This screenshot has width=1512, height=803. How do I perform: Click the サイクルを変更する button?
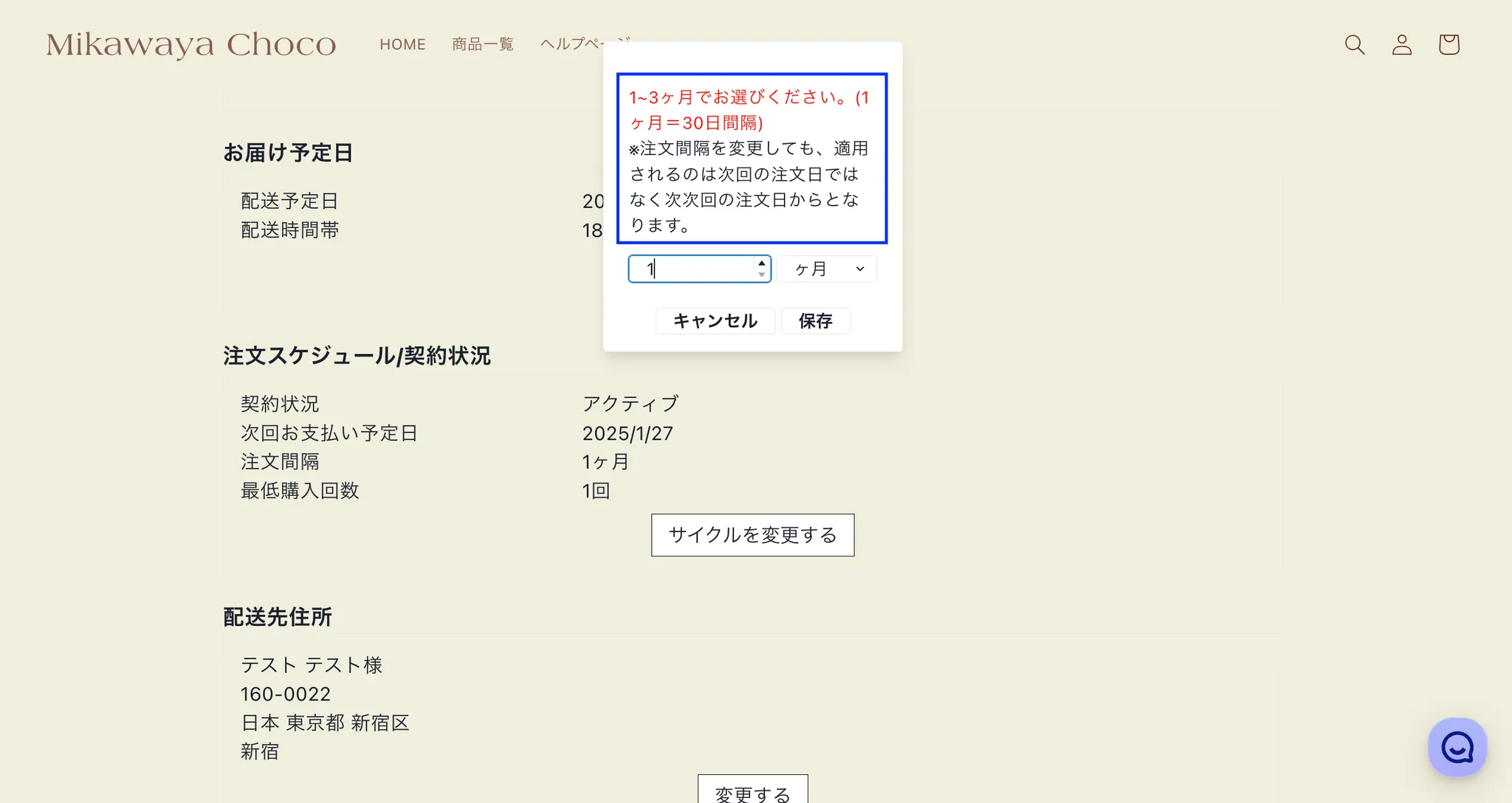tap(752, 535)
